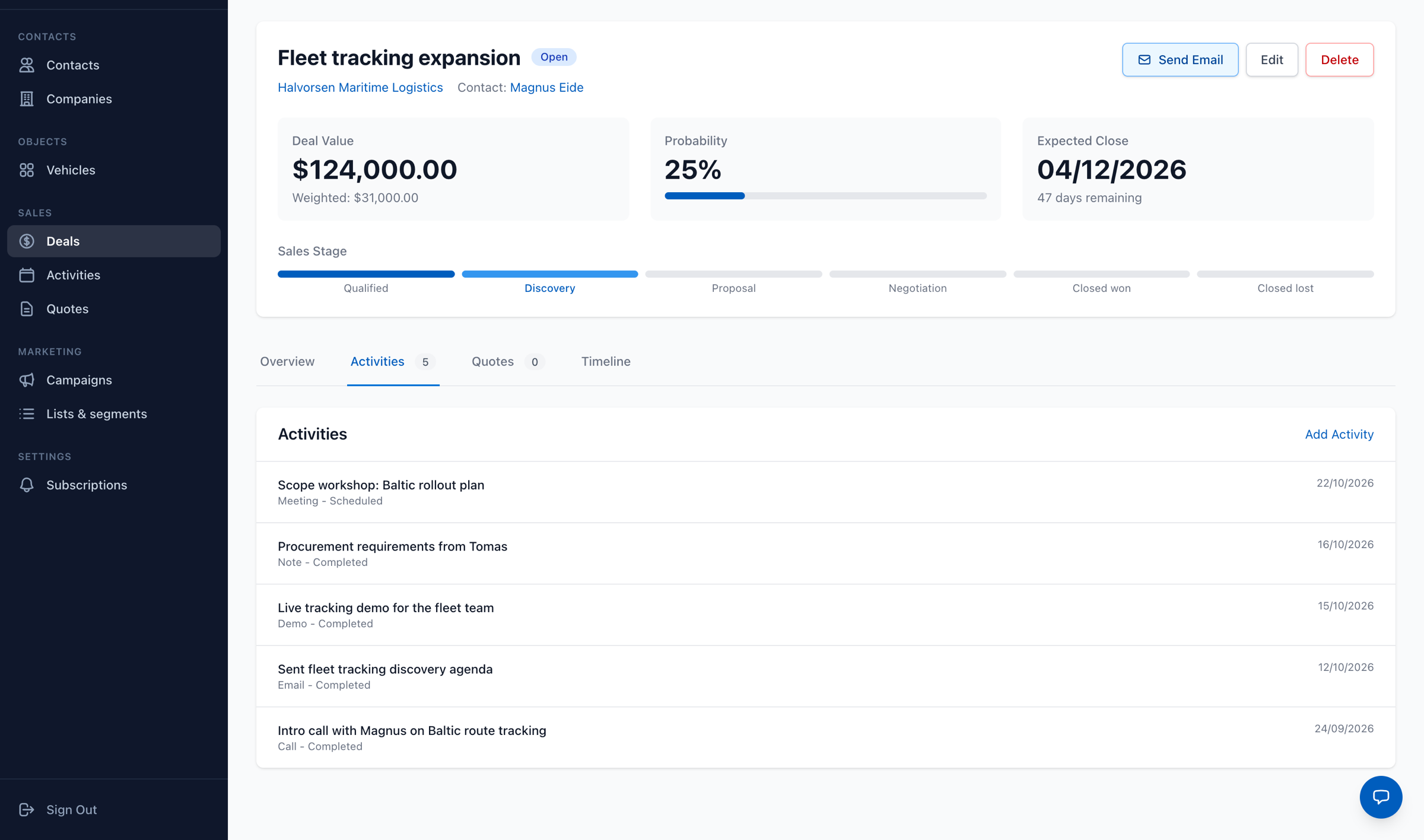
Task: Open Contacts via its people icon
Action: [27, 65]
